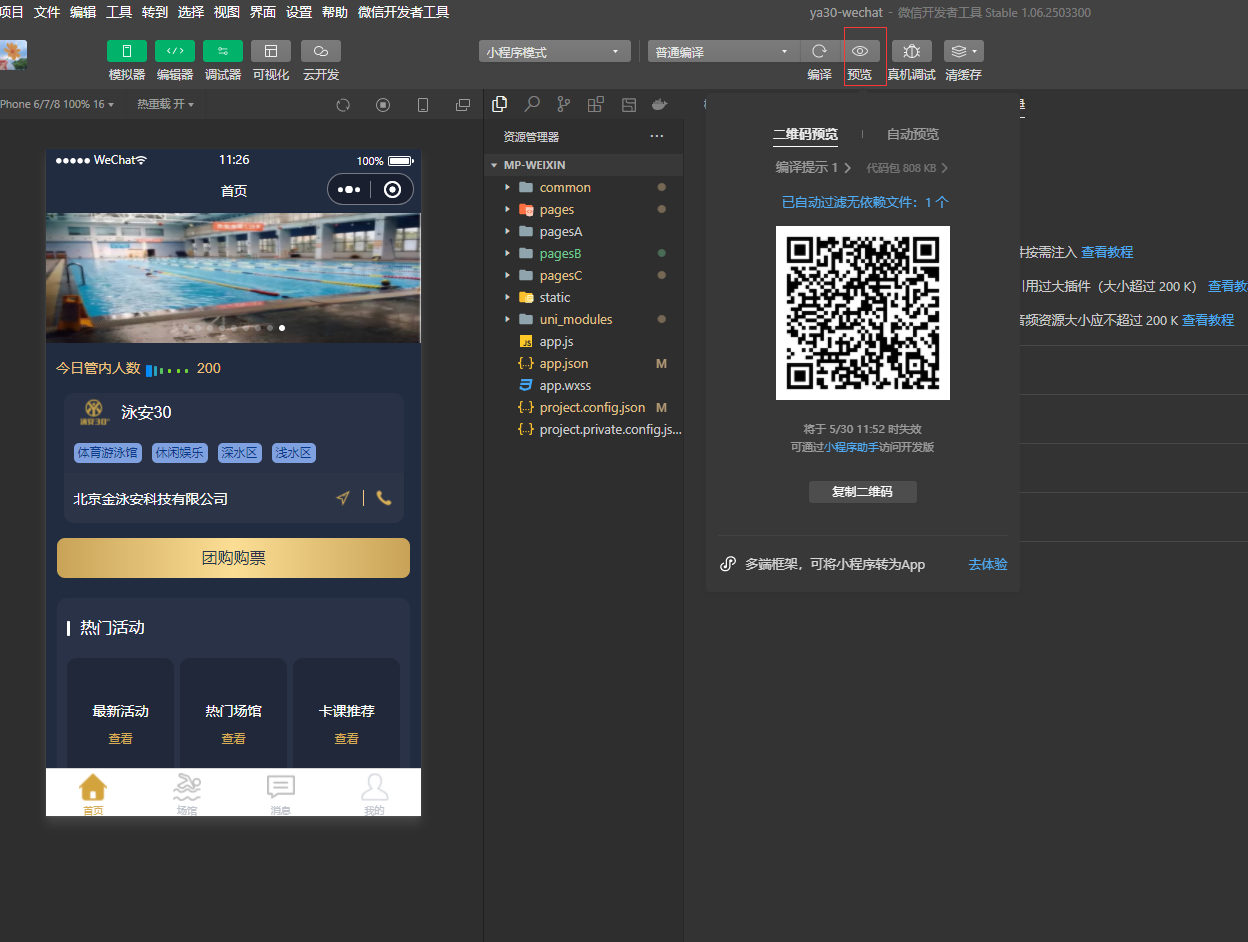Viewport: 1248px width, 942px height.
Task: Expand the pagesA folder
Action: click(x=584, y=231)
